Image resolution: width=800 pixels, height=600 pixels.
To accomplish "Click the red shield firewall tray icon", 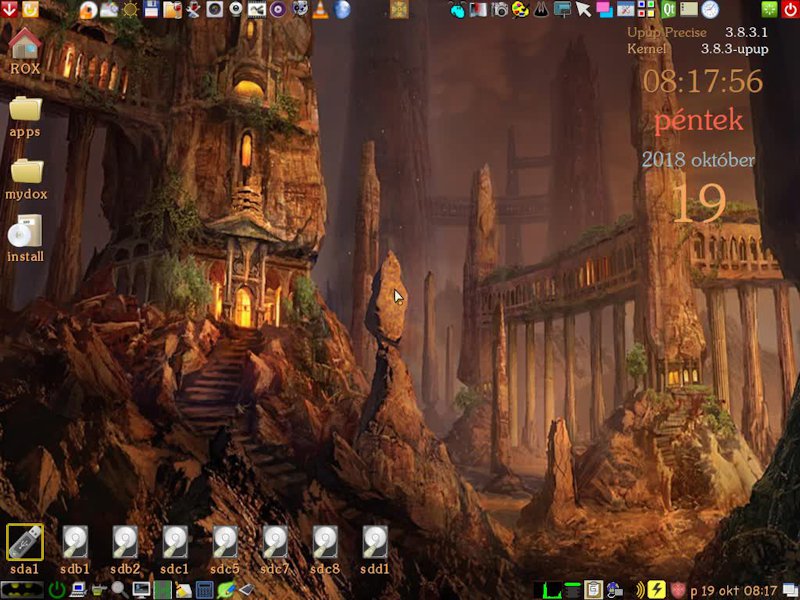I will coord(678,590).
